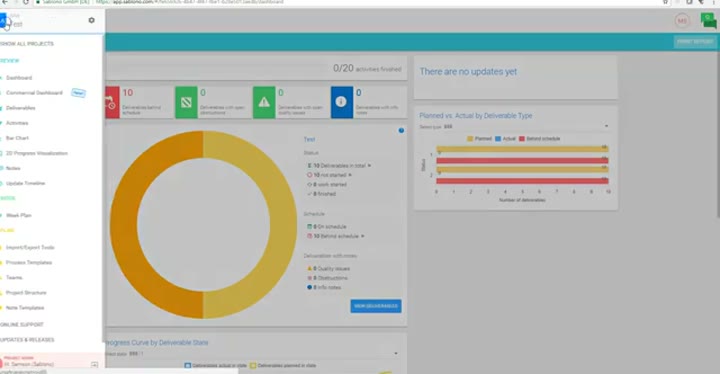
Task: Expand '10 not started' arrow
Action: (350, 175)
